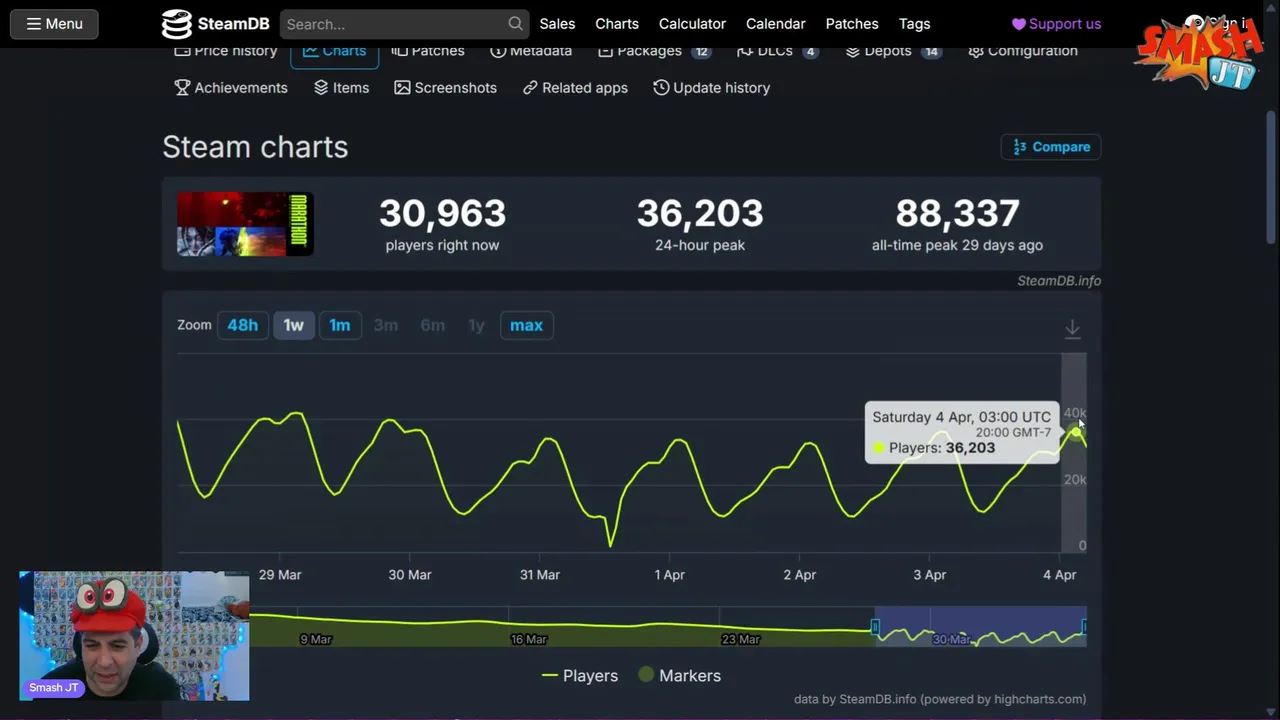Open the hamburger Menu button
The image size is (1280, 720).
pos(54,24)
